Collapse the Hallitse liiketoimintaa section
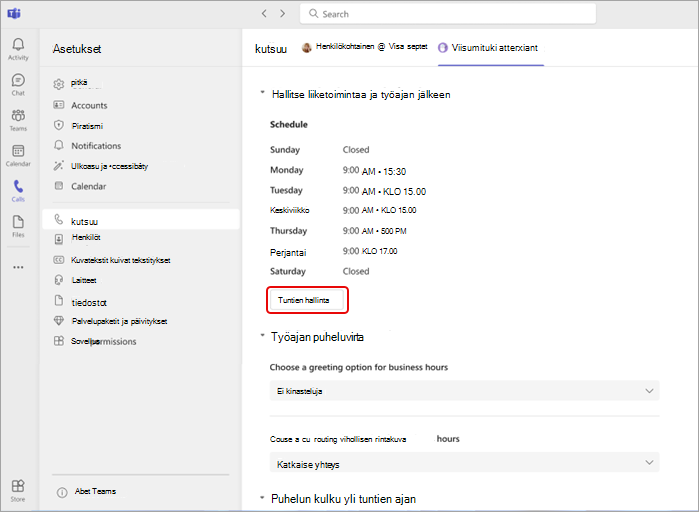 (263, 93)
